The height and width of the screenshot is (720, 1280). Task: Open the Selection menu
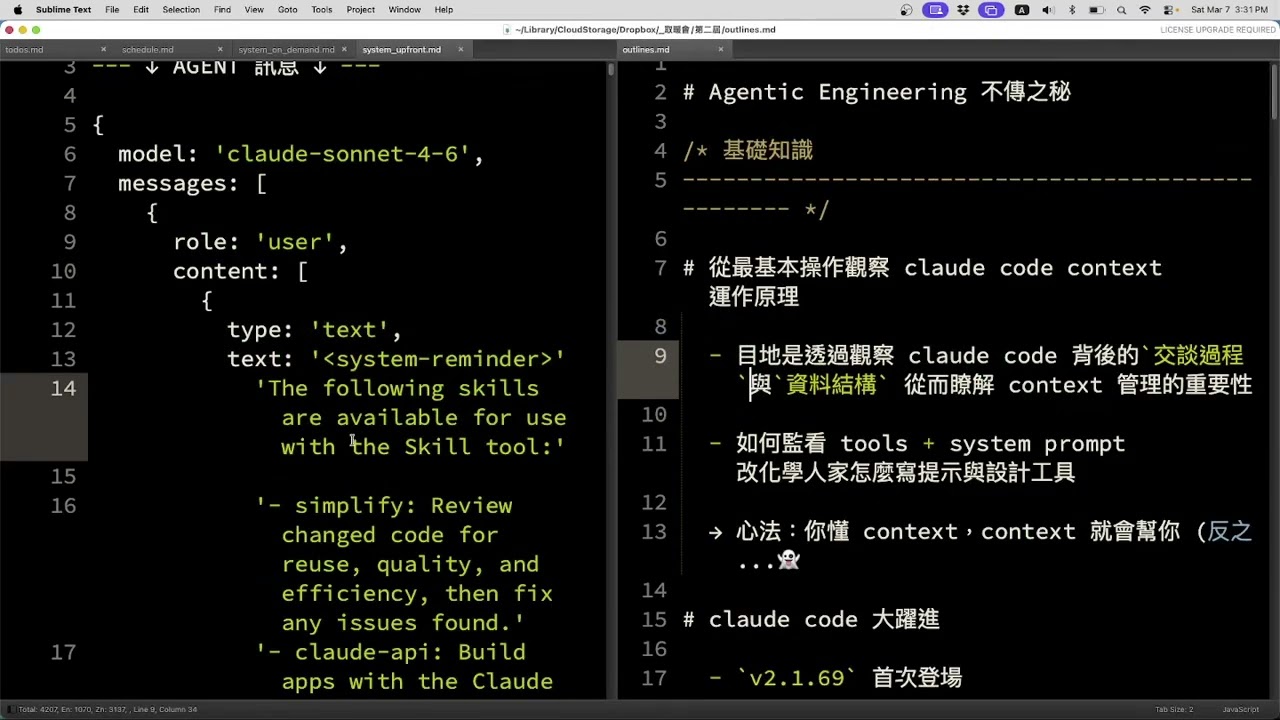[181, 9]
